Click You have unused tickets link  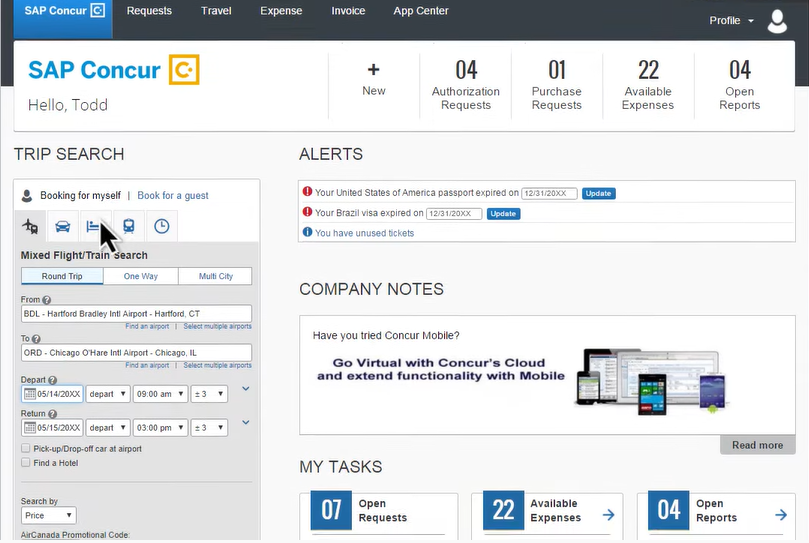[364, 233]
